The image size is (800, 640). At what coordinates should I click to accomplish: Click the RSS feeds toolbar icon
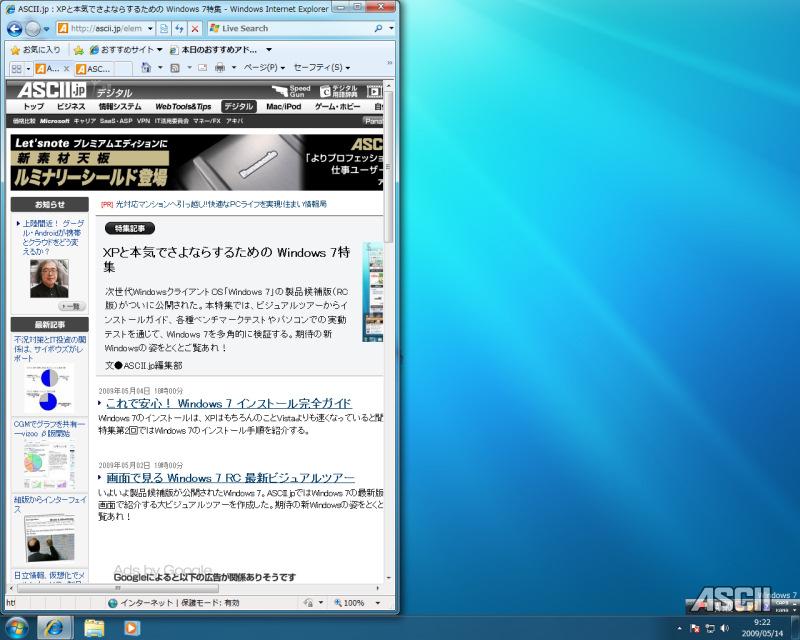point(174,68)
